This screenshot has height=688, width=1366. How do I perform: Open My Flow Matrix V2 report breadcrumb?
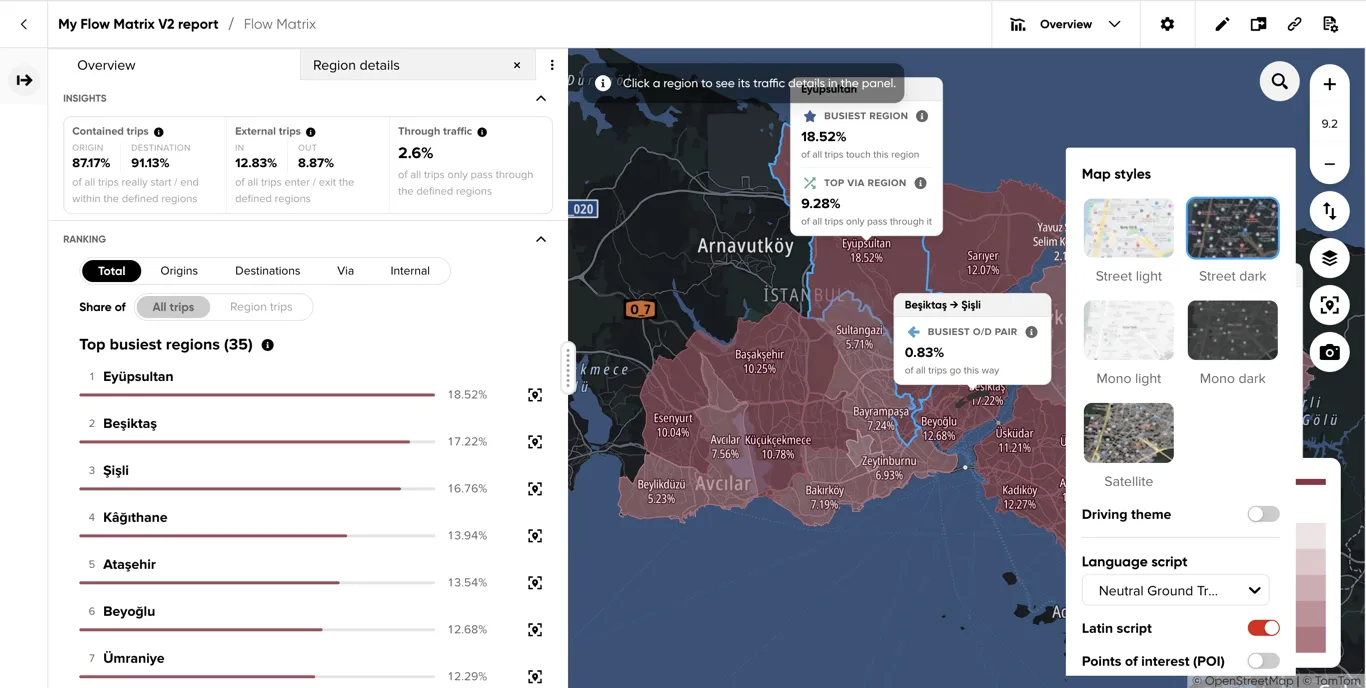138,24
